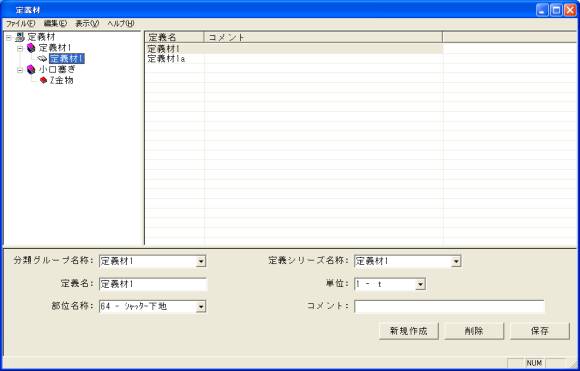Open the 表示 menu

(x=87, y=23)
